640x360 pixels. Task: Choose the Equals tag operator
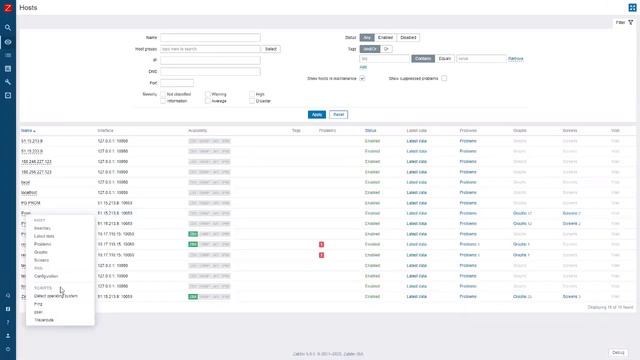(x=444, y=59)
